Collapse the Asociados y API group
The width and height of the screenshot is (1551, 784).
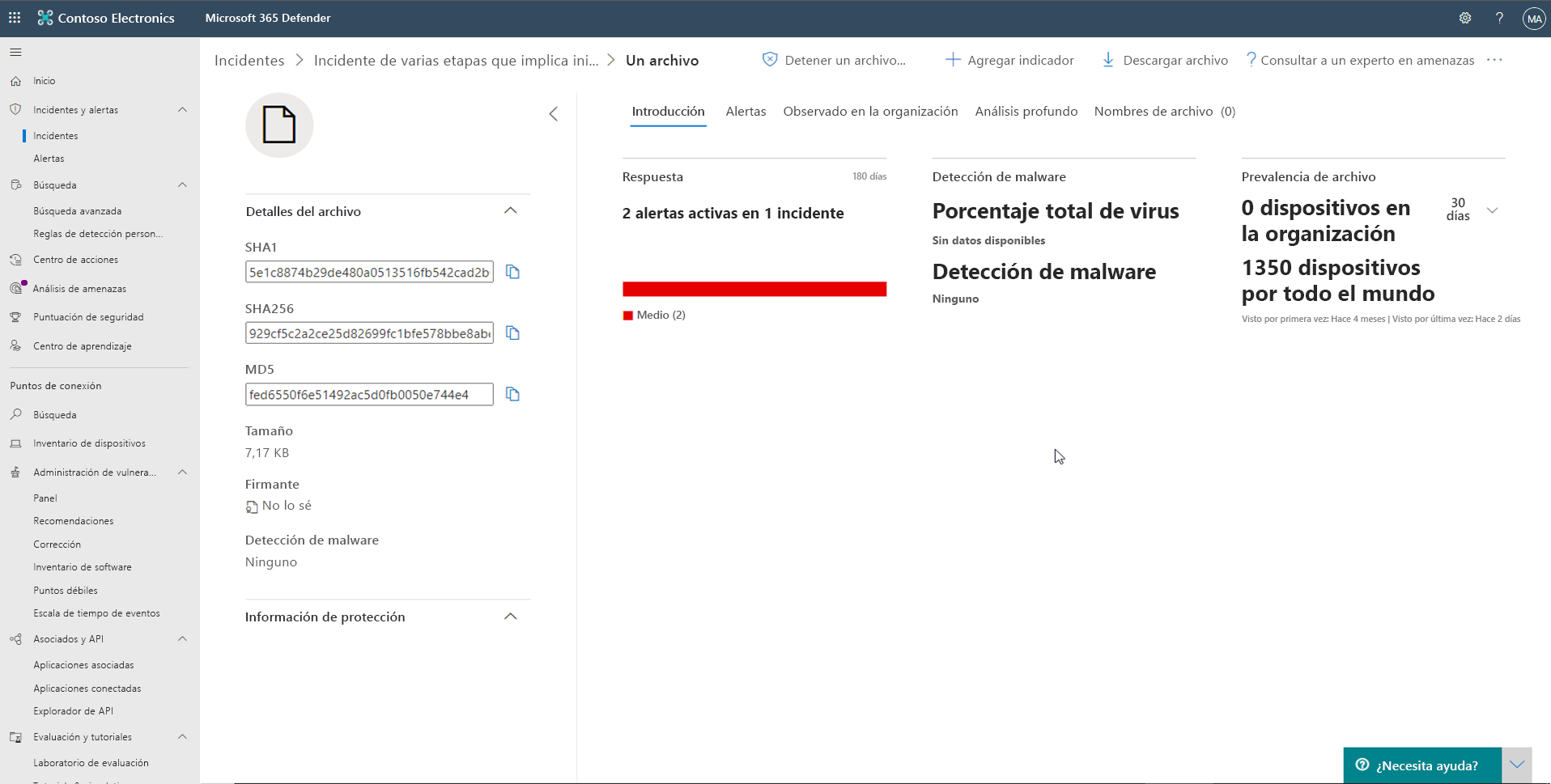(x=183, y=638)
